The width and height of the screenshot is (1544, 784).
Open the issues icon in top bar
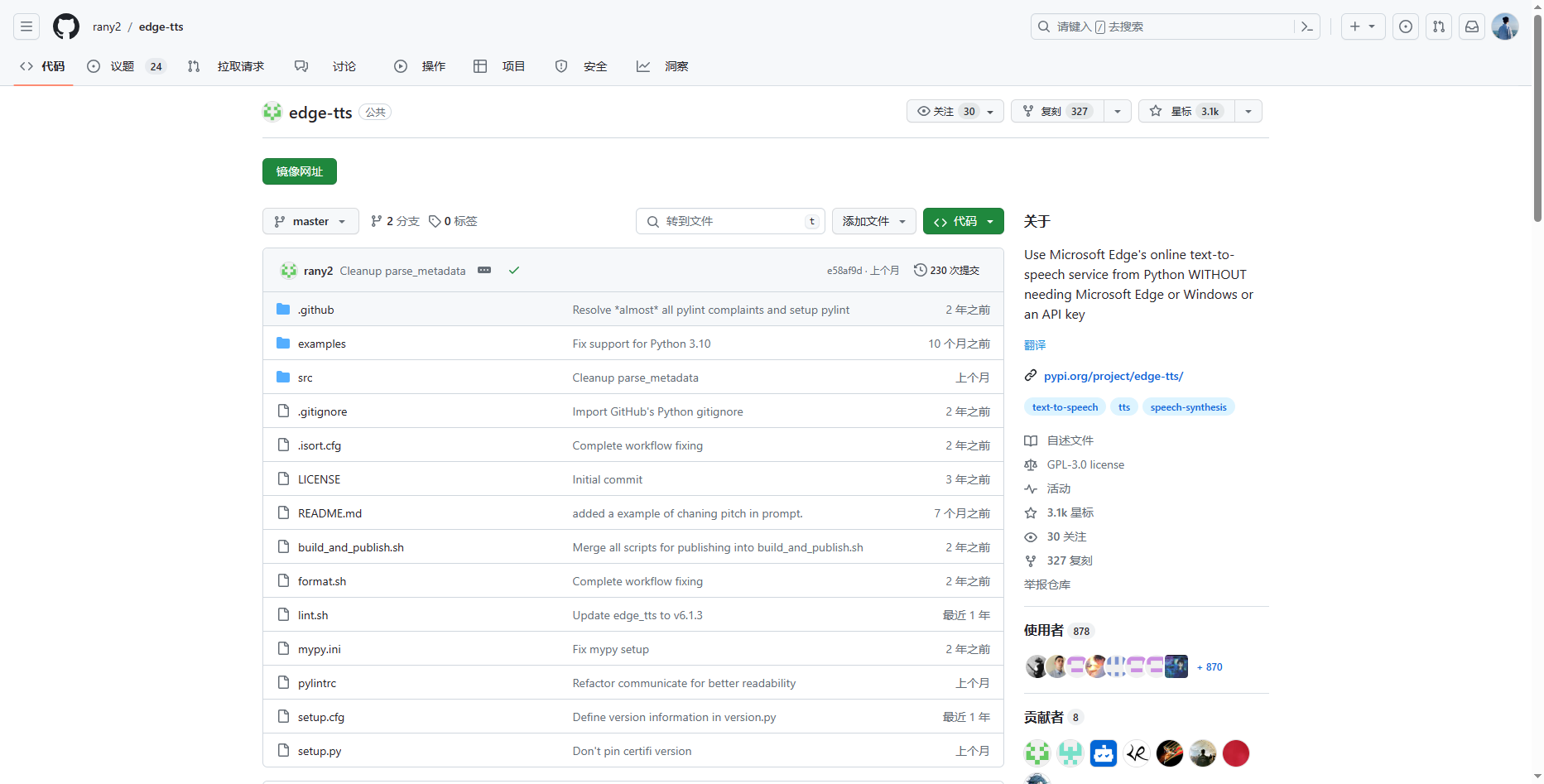(1406, 26)
